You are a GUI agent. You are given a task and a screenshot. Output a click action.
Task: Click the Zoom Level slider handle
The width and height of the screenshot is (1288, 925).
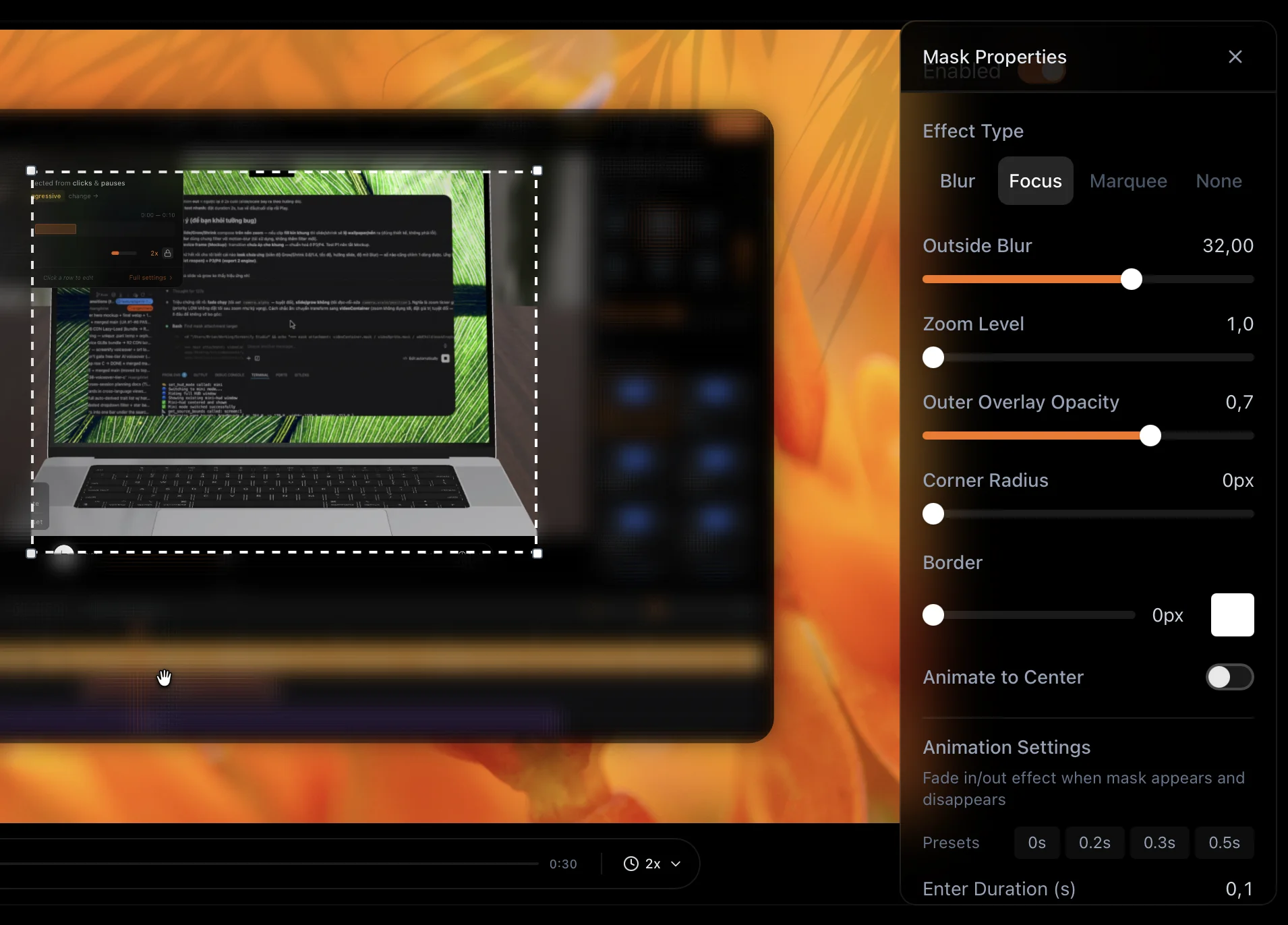[933, 357]
